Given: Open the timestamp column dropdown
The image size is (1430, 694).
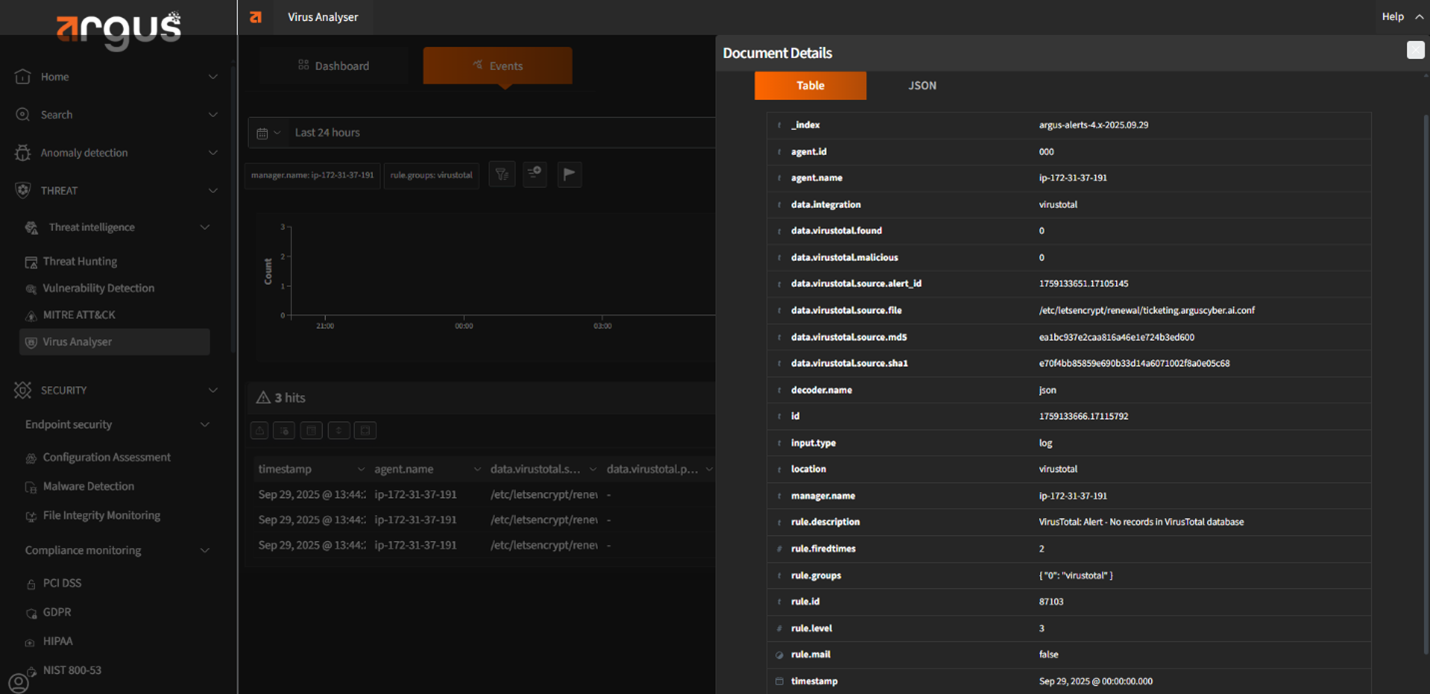Looking at the screenshot, I should [361, 469].
